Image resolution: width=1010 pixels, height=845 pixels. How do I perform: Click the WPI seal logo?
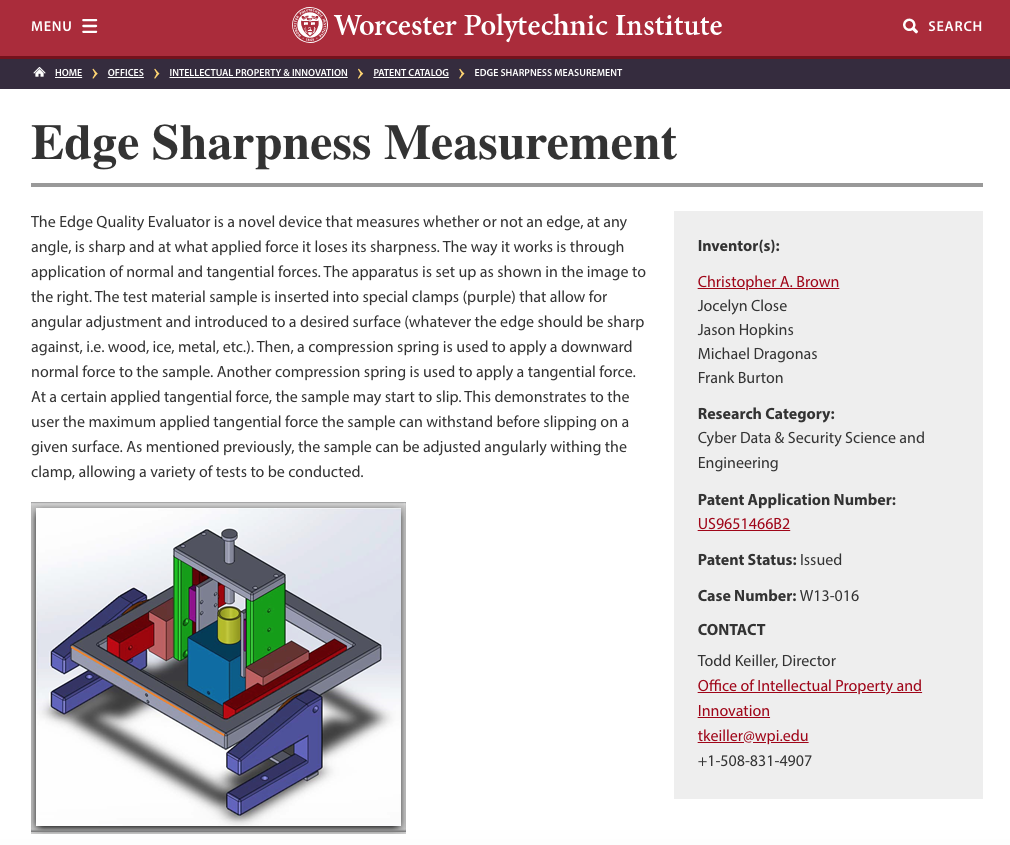310,25
